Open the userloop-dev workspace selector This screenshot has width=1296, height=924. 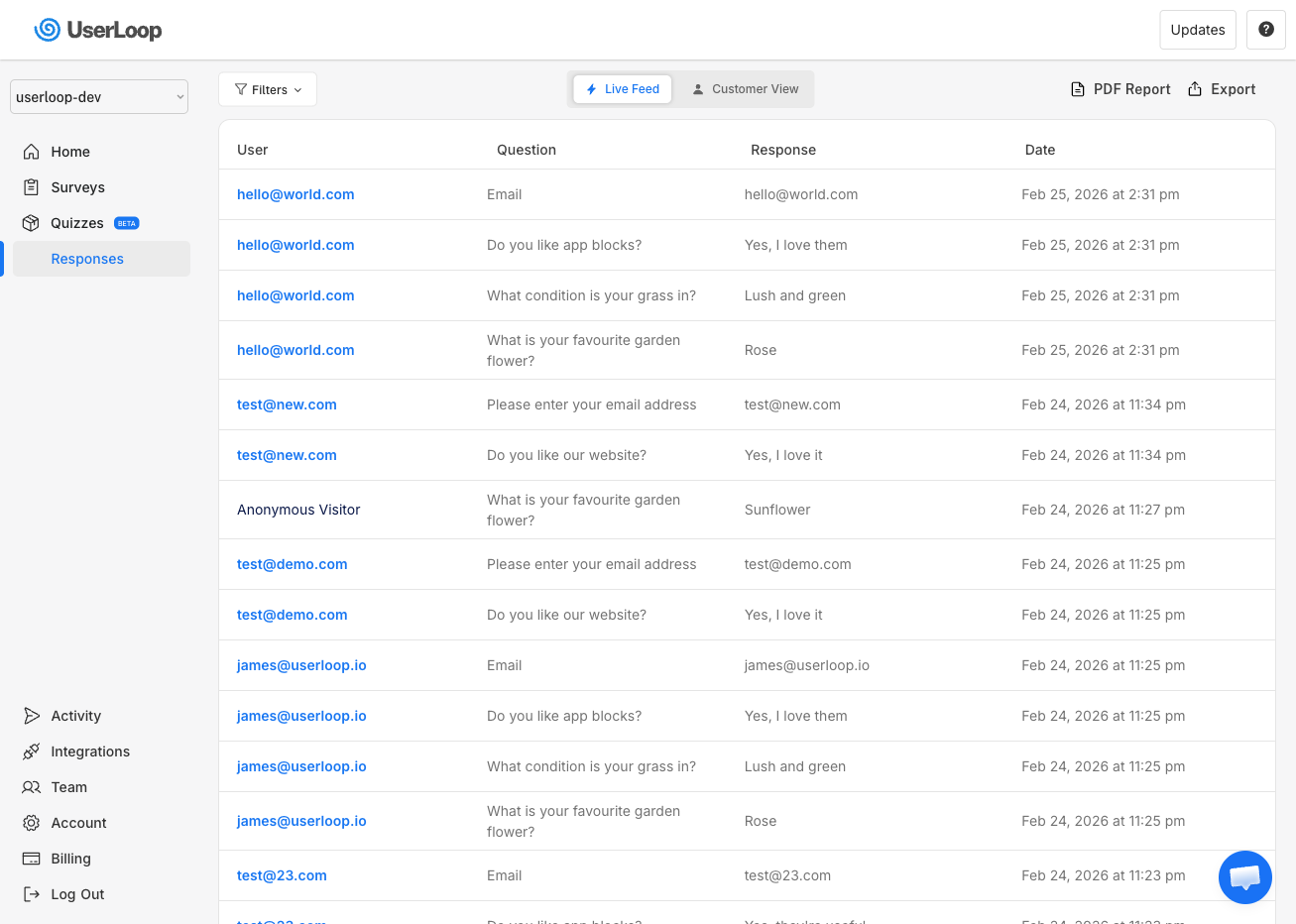point(98,96)
